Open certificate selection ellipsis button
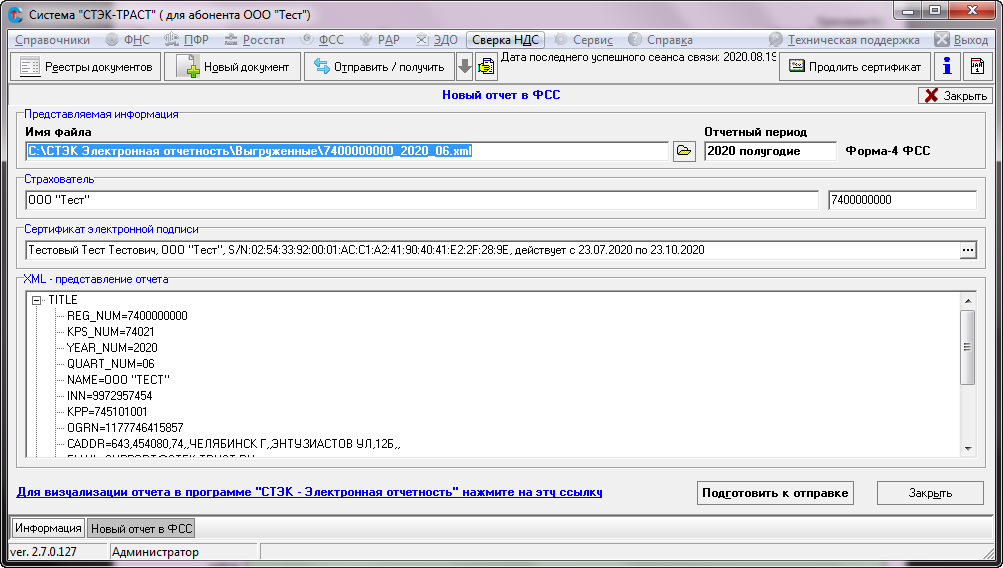The image size is (1003, 568). (x=968, y=250)
